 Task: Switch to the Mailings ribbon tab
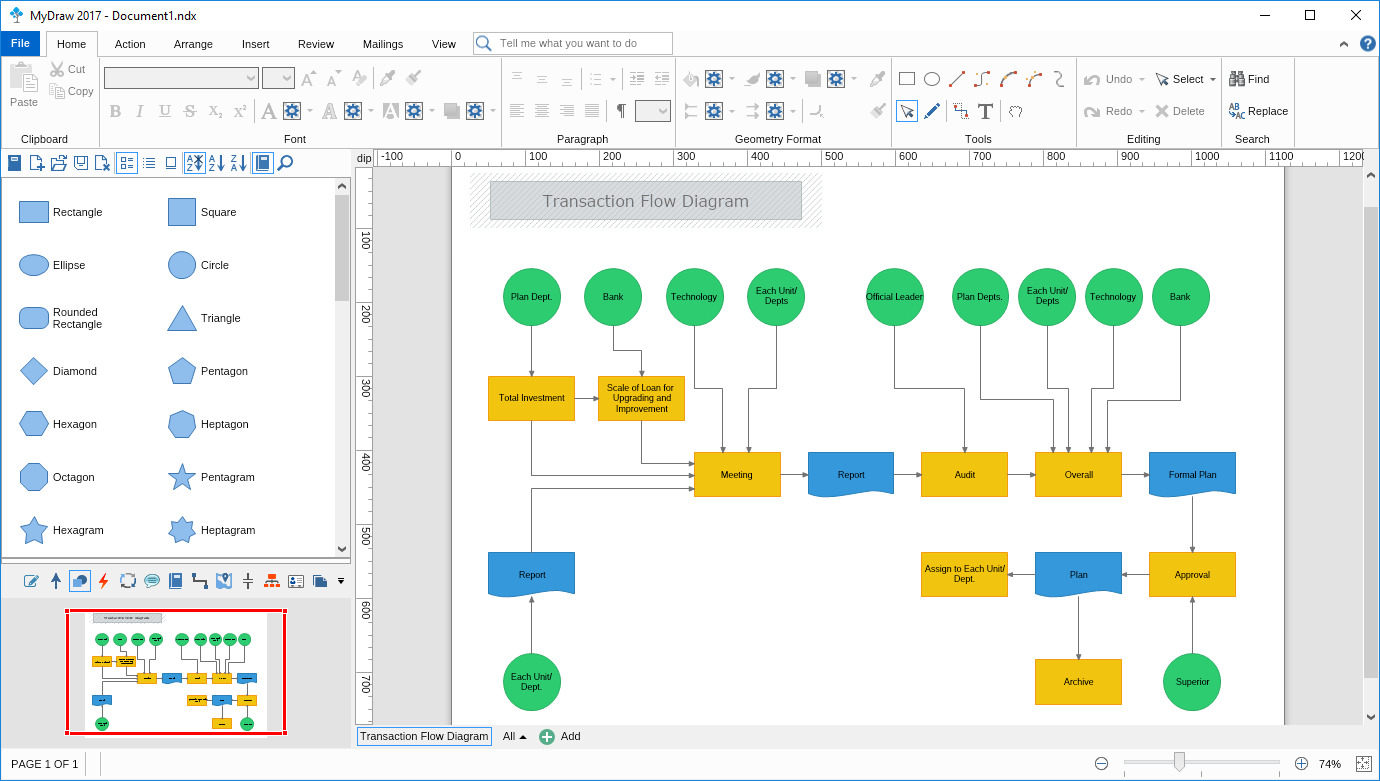[383, 44]
